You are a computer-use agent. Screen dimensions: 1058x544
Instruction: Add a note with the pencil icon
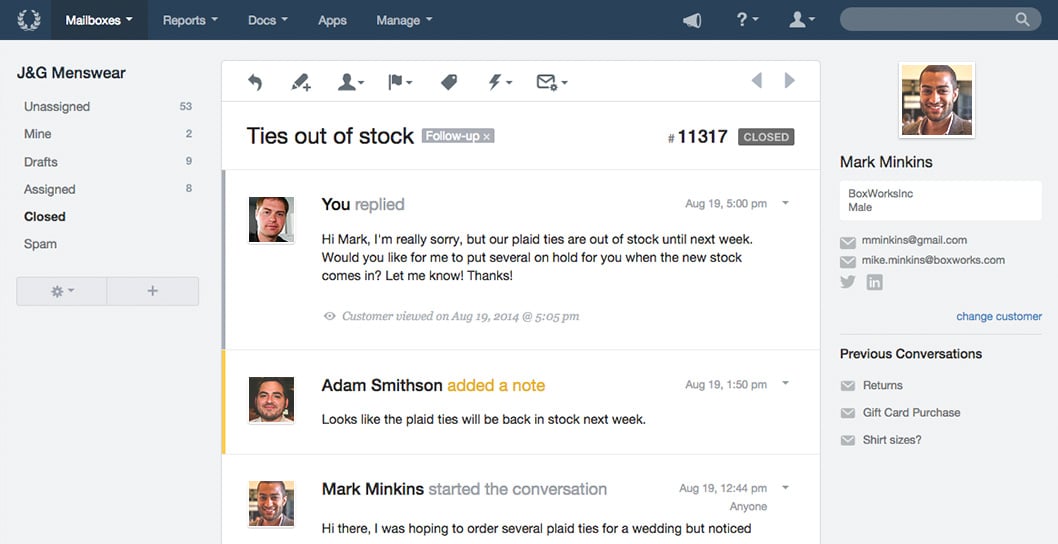pyautogui.click(x=301, y=82)
